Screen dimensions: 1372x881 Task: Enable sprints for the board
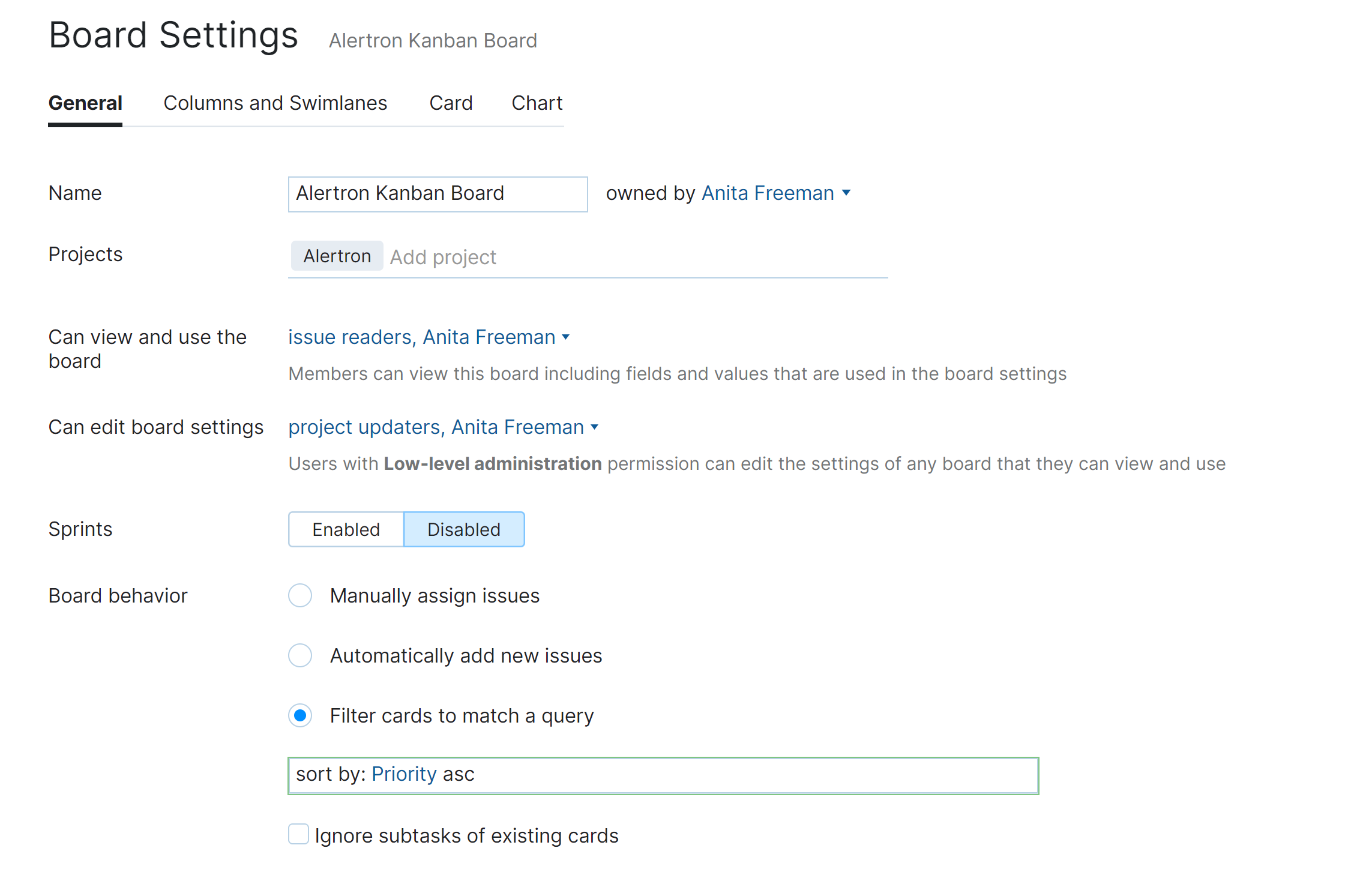(x=346, y=529)
